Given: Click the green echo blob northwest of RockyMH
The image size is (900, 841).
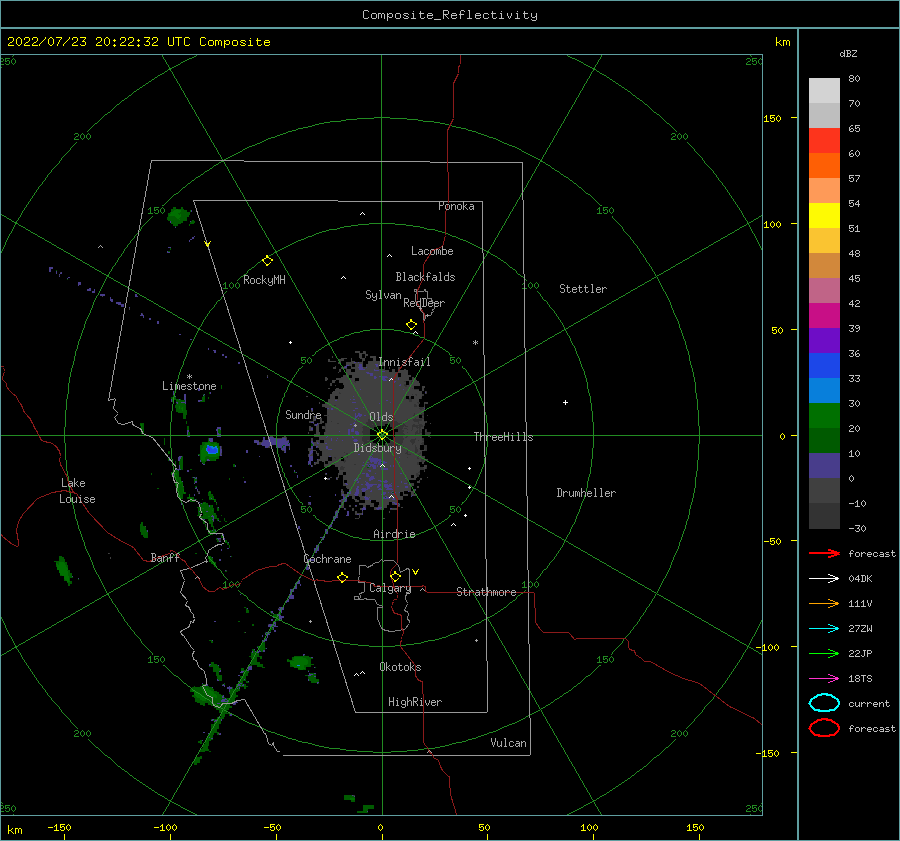Looking at the screenshot, I should point(179,216).
